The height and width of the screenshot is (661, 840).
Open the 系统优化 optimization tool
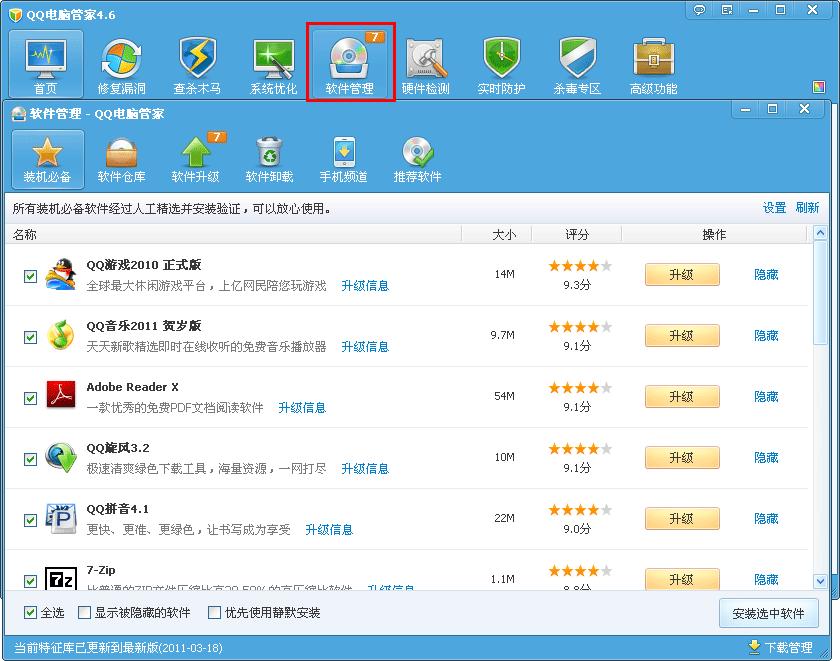tap(272, 63)
